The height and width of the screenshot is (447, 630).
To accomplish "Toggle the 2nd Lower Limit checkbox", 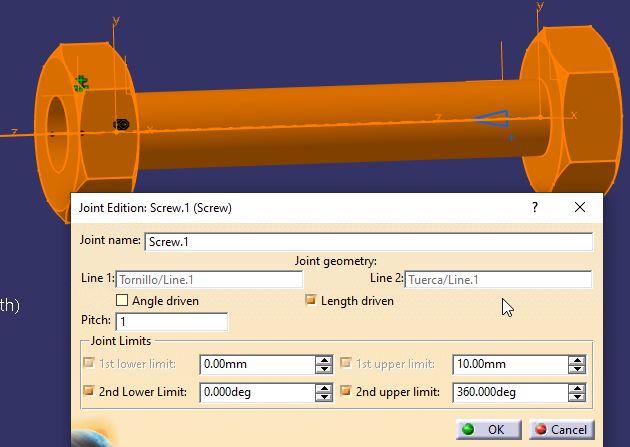I will click(89, 391).
